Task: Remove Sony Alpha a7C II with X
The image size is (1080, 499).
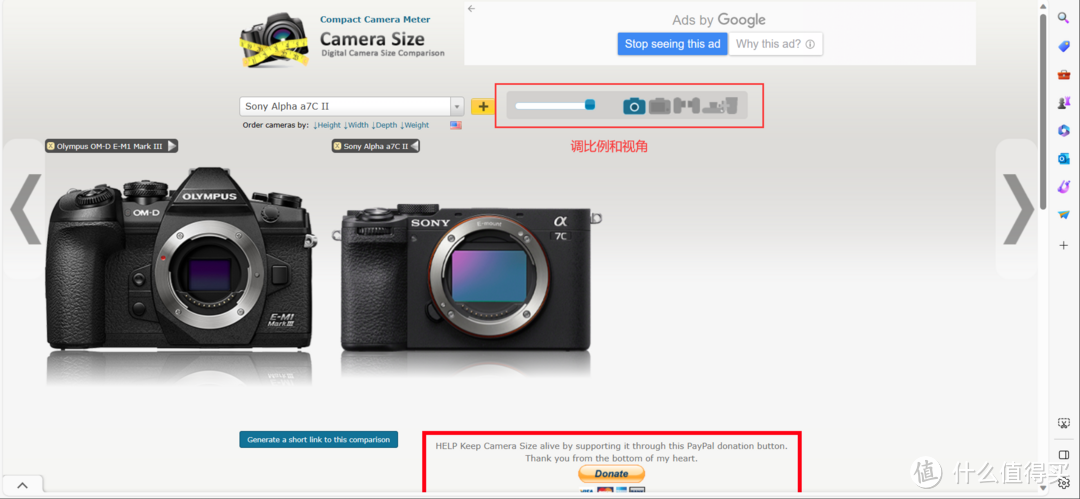Action: click(338, 146)
